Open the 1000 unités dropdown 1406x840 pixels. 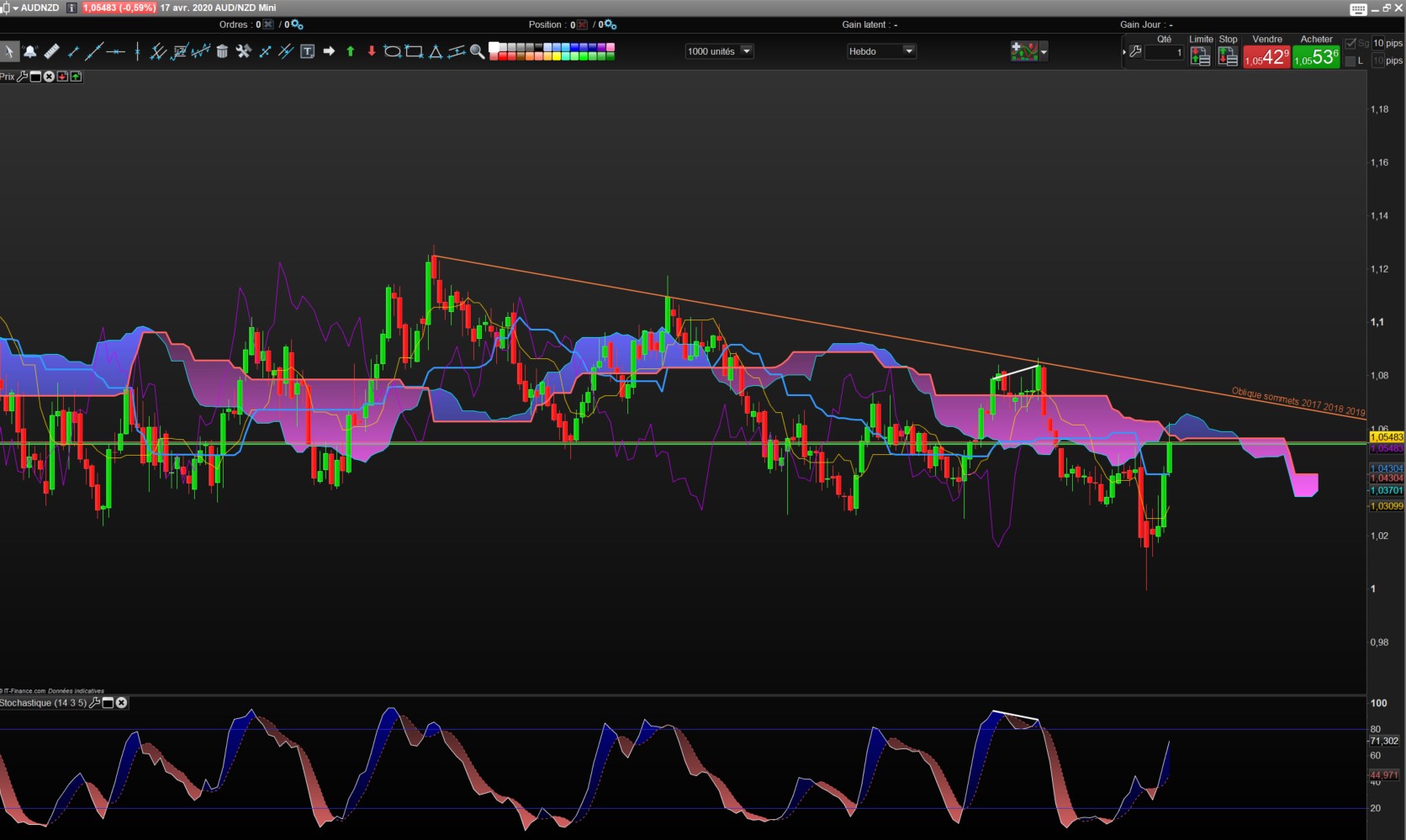[746, 51]
